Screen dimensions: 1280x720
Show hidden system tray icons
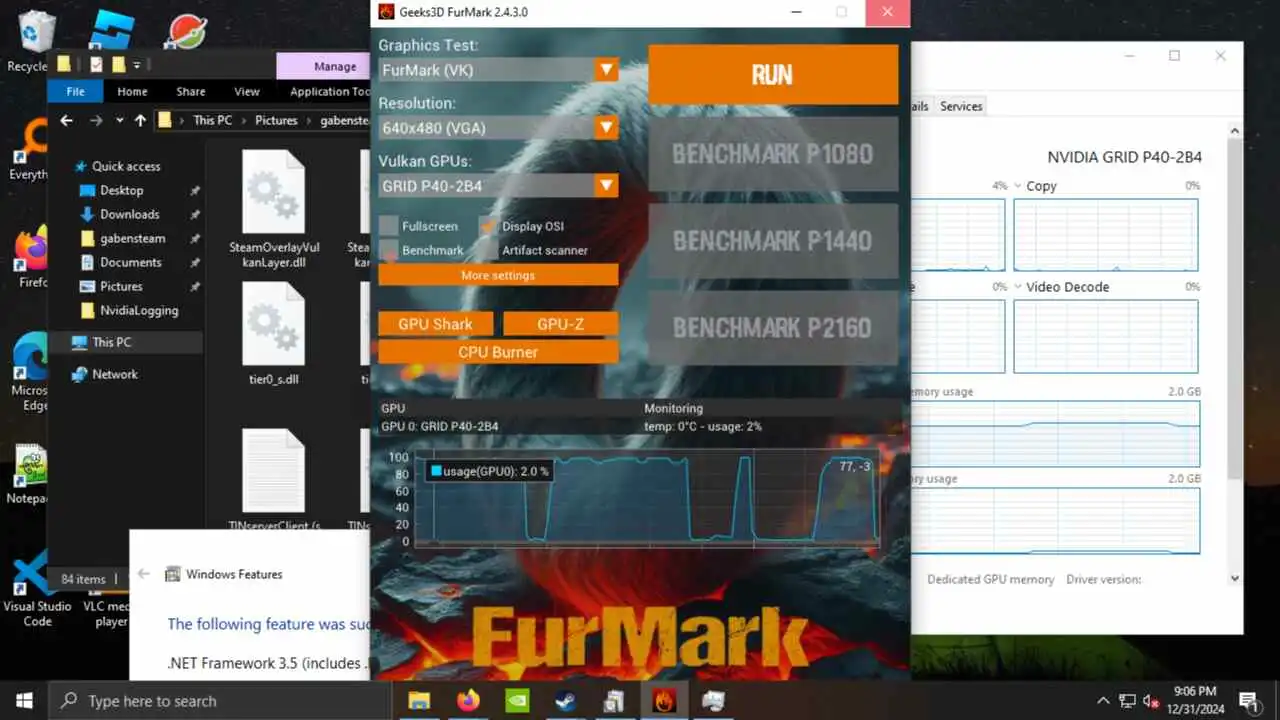tap(1103, 700)
